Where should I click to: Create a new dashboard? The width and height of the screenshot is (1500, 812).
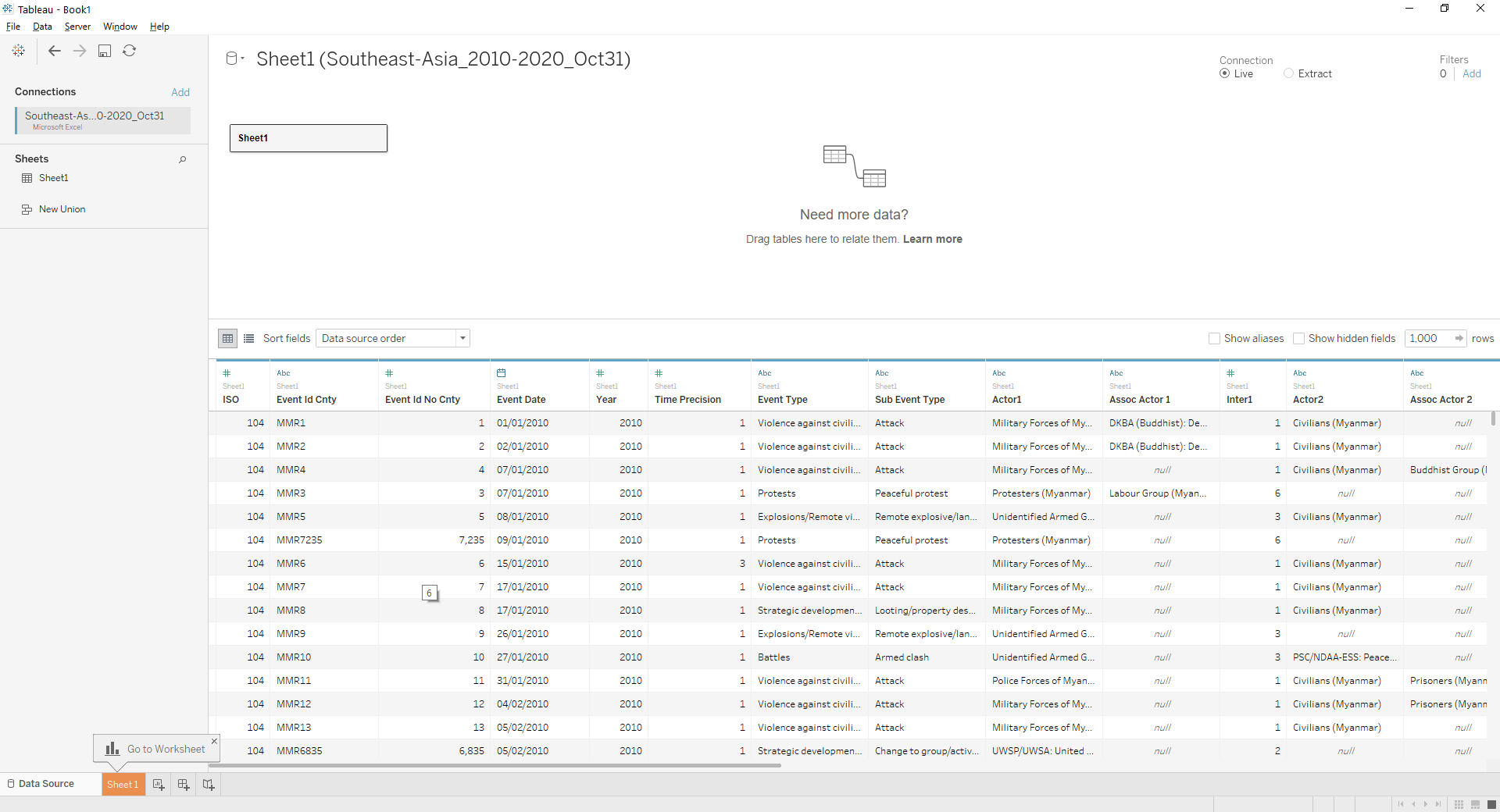pos(183,785)
